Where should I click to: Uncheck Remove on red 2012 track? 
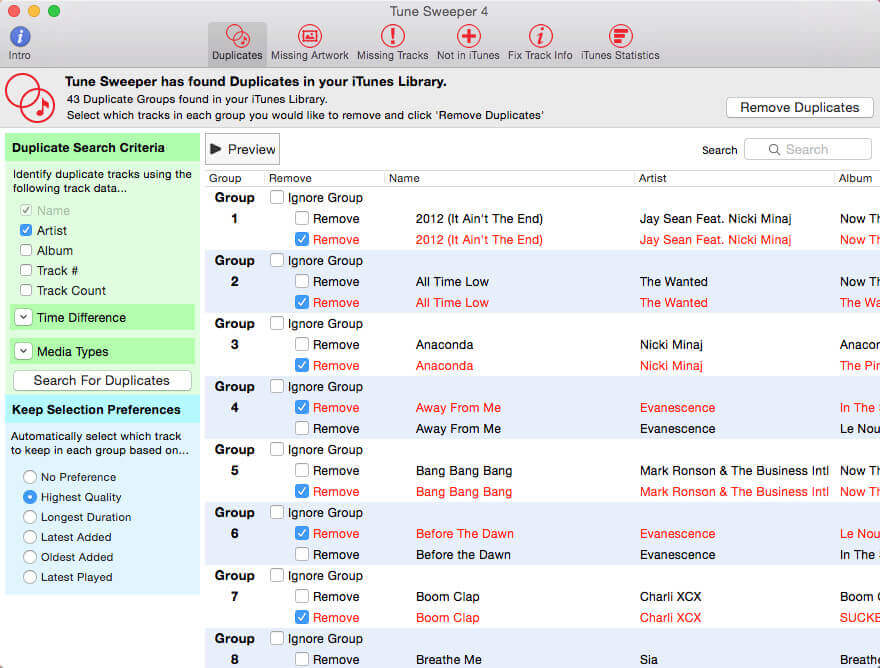pos(302,240)
